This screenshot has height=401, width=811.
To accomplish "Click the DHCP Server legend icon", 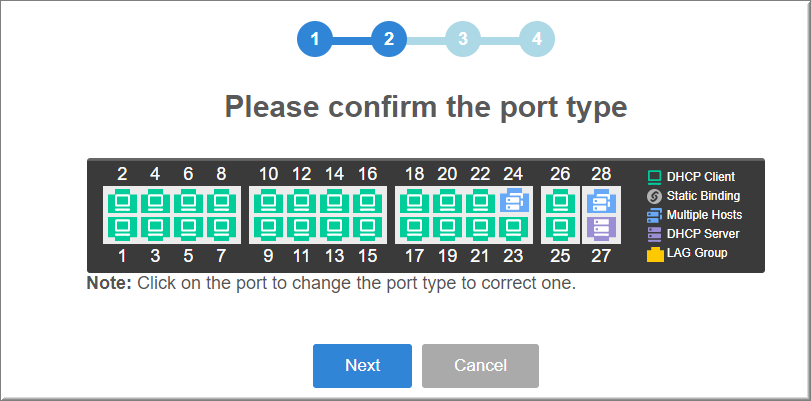I will pos(655,234).
